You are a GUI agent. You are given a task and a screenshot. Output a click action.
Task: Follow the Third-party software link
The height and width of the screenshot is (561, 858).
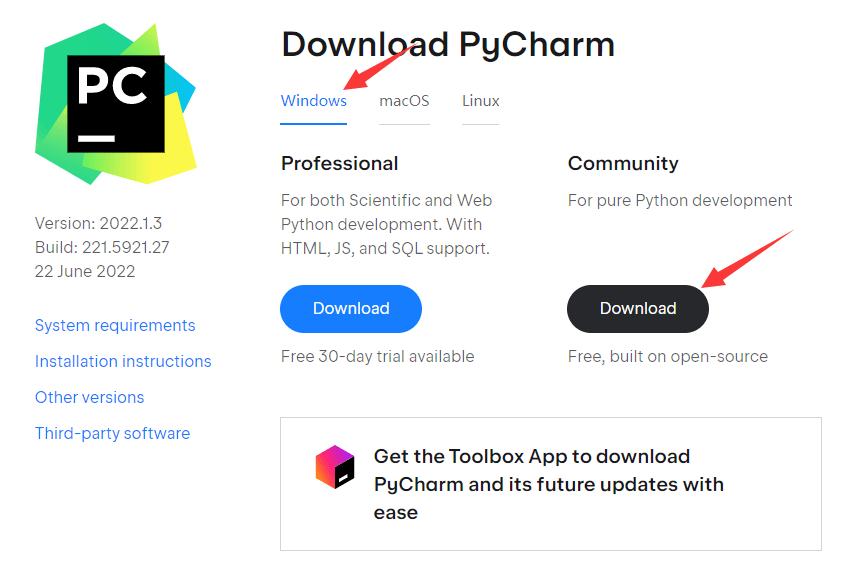112,433
